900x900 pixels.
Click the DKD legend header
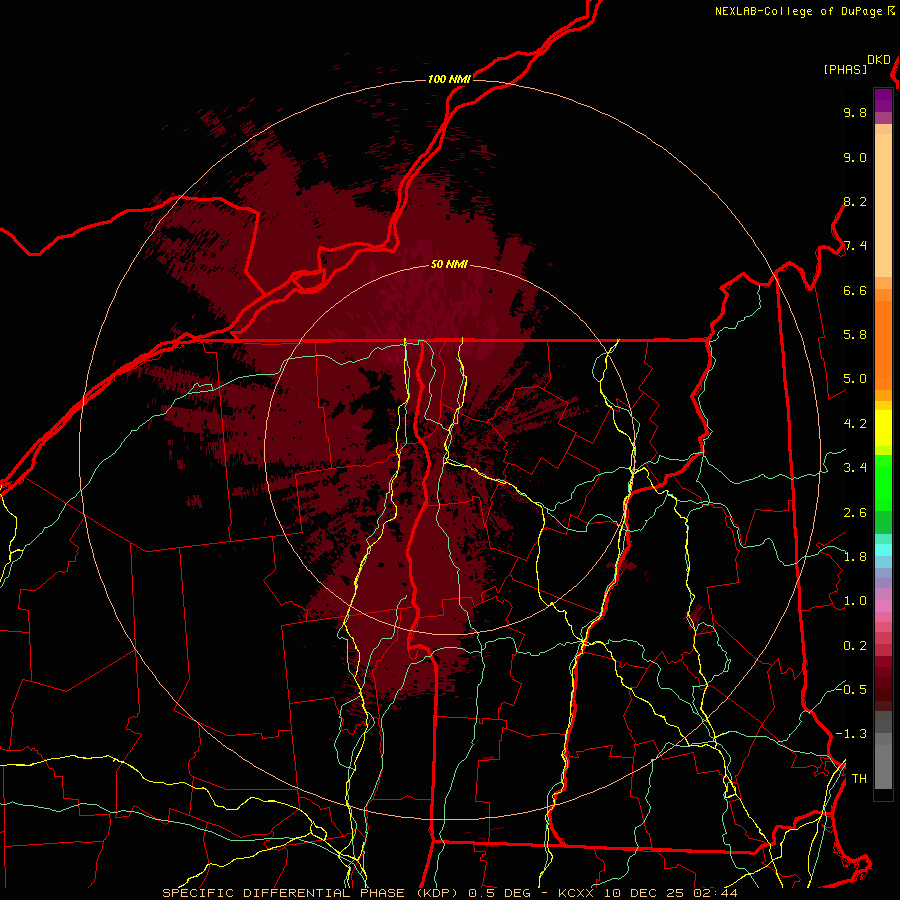(x=879, y=60)
